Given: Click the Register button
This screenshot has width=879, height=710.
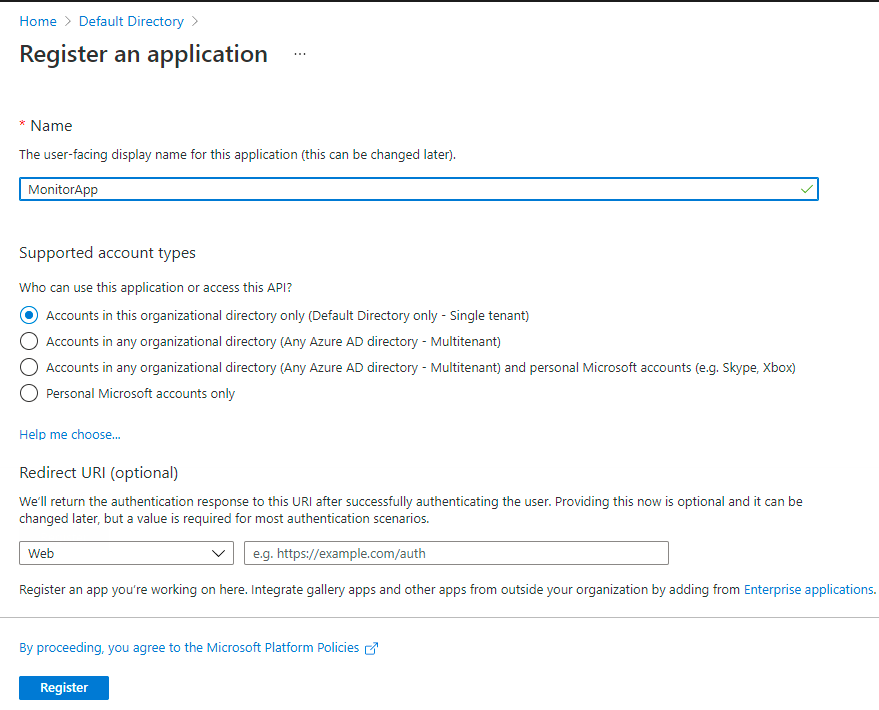Looking at the screenshot, I should (64, 688).
